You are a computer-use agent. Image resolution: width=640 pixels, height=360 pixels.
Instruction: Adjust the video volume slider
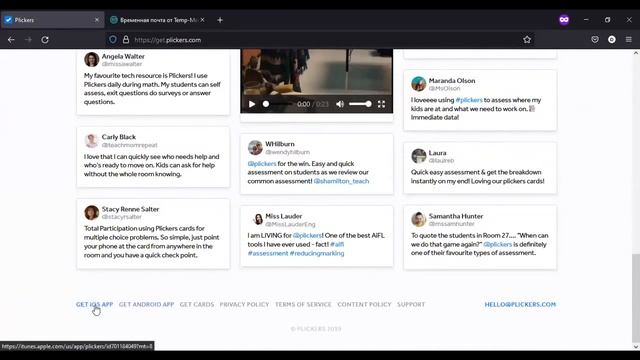pyautogui.click(x=360, y=104)
